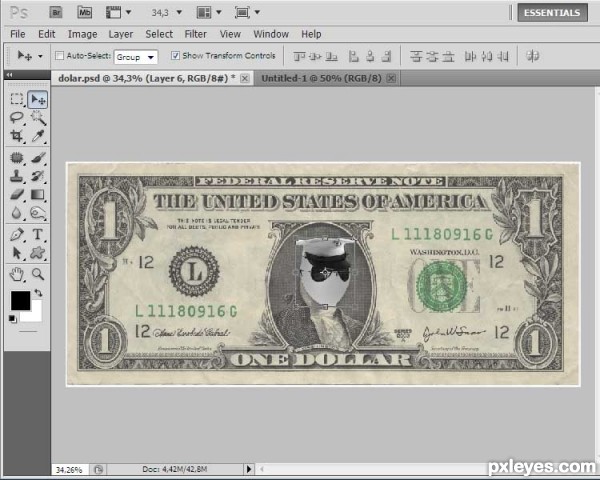Click Distribute Top Edges icon

pyautogui.click(x=416, y=57)
